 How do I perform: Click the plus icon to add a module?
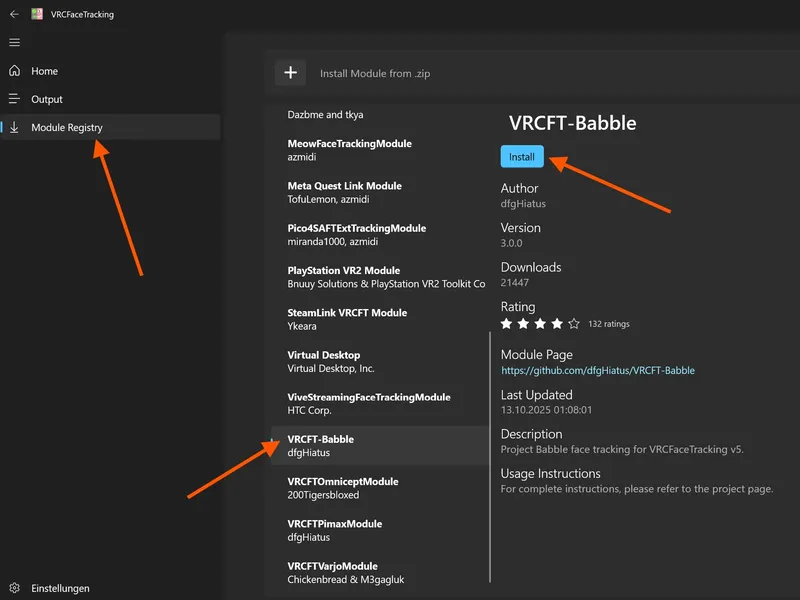[290, 72]
